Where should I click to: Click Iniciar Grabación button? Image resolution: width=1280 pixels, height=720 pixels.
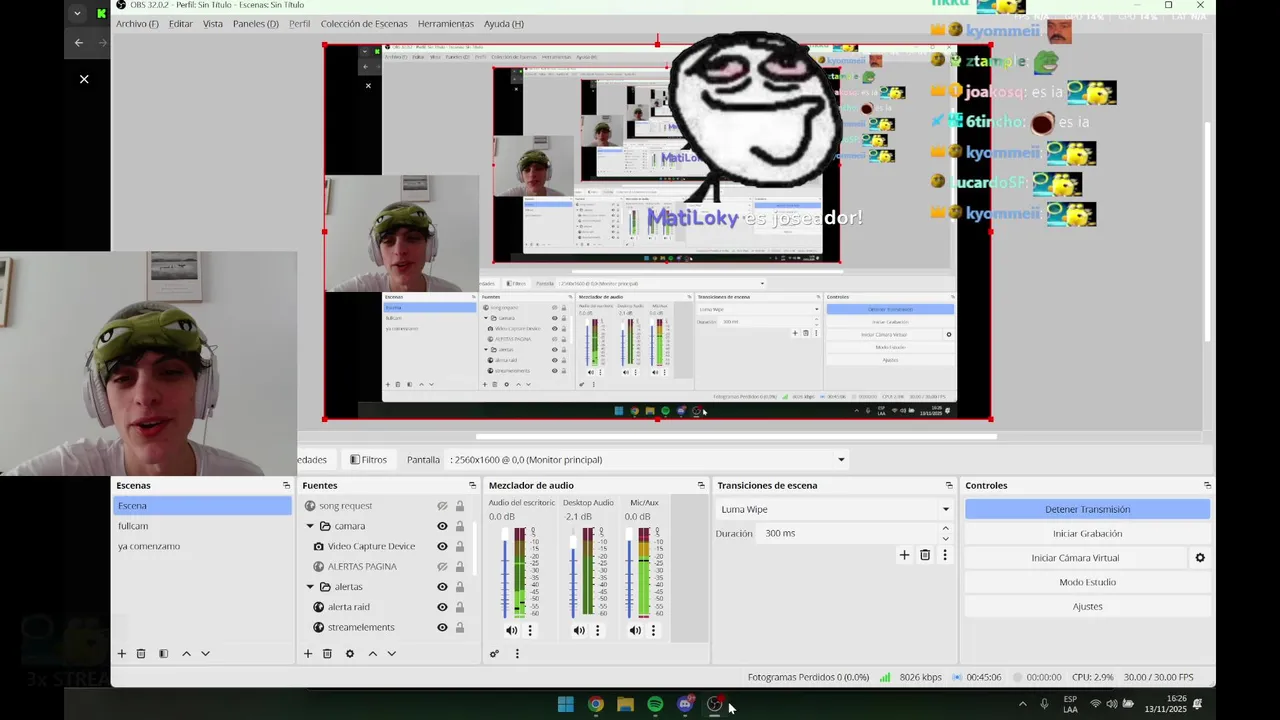pyautogui.click(x=1087, y=534)
